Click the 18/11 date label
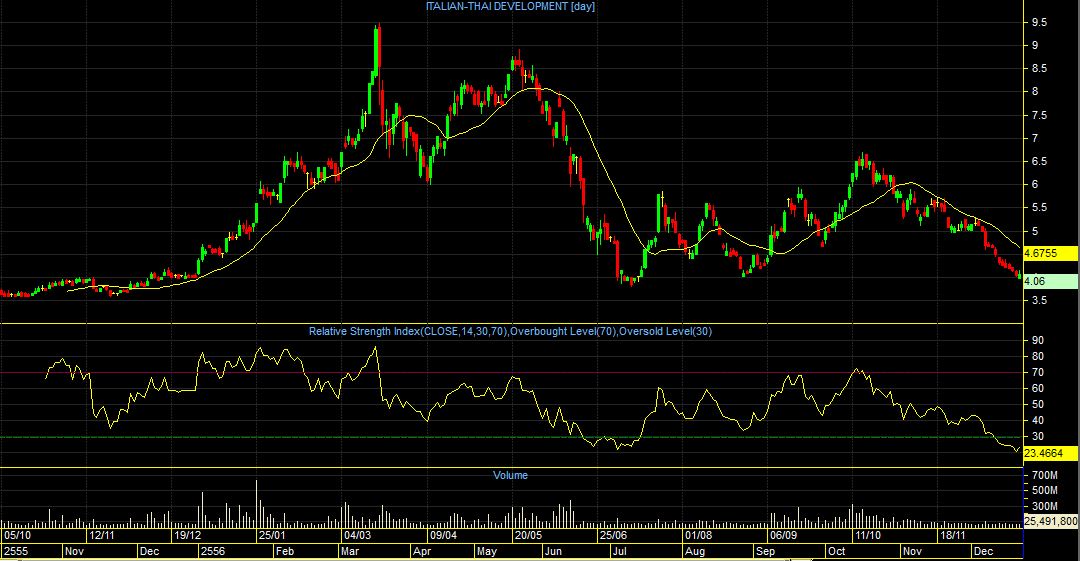Viewport: 1080px width, 561px height. coord(953,536)
